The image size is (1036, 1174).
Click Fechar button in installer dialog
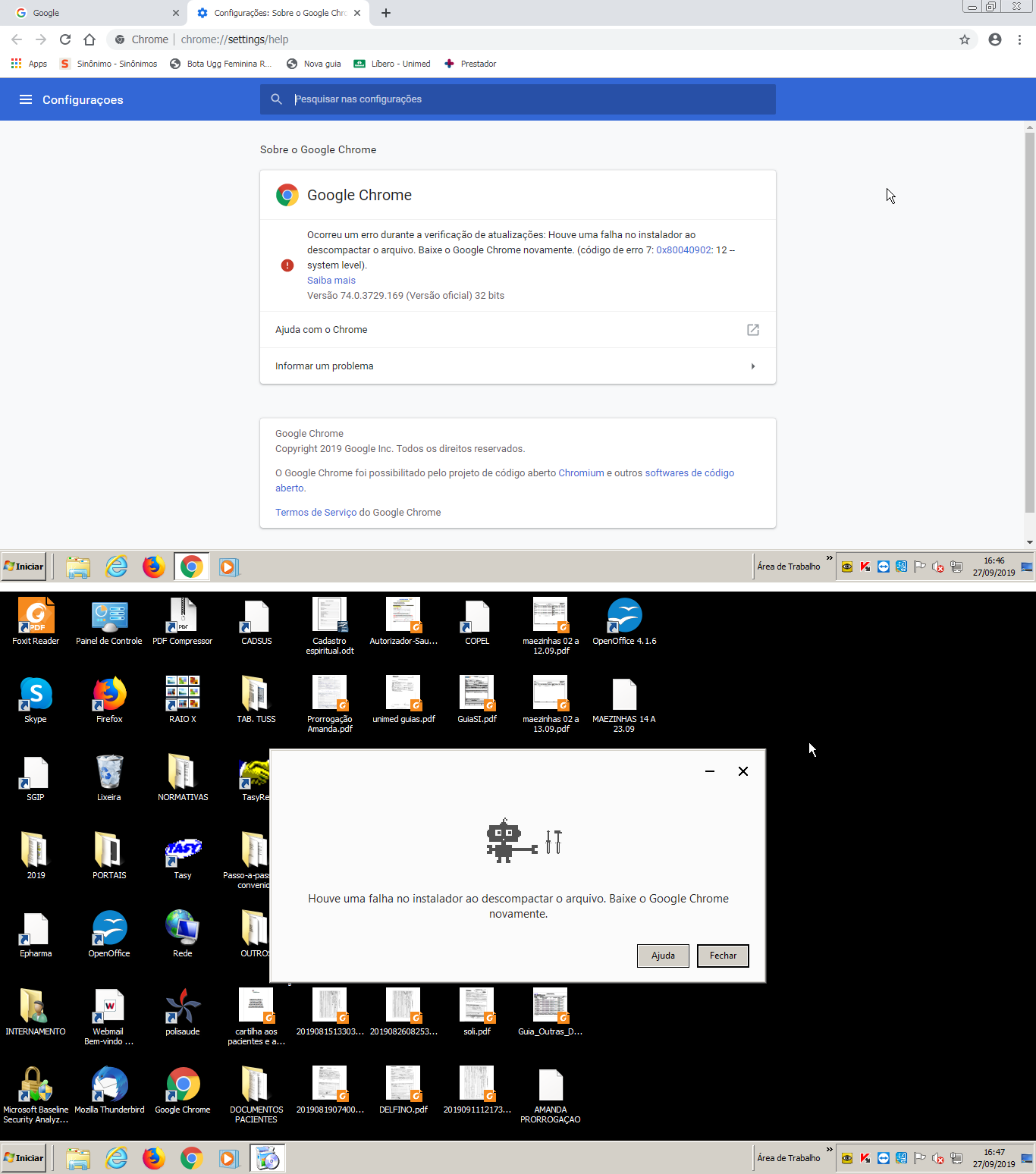[x=723, y=956]
